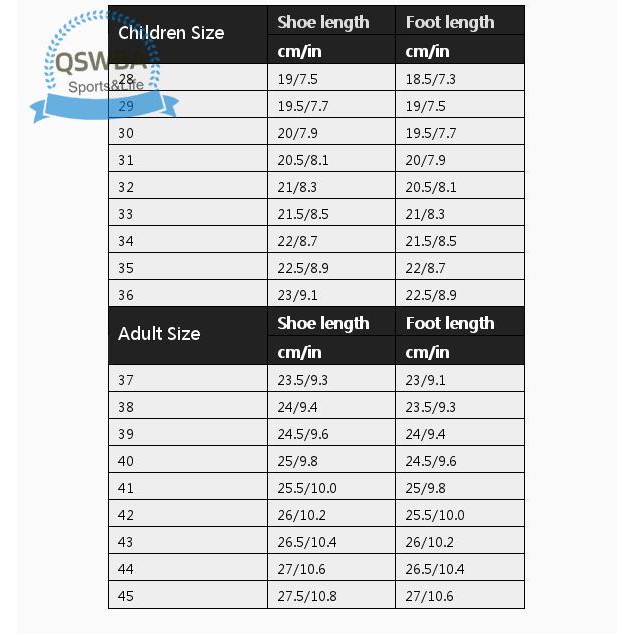The width and height of the screenshot is (634, 634).
Task: Select size 30 in the children rows
Action: click(127, 133)
